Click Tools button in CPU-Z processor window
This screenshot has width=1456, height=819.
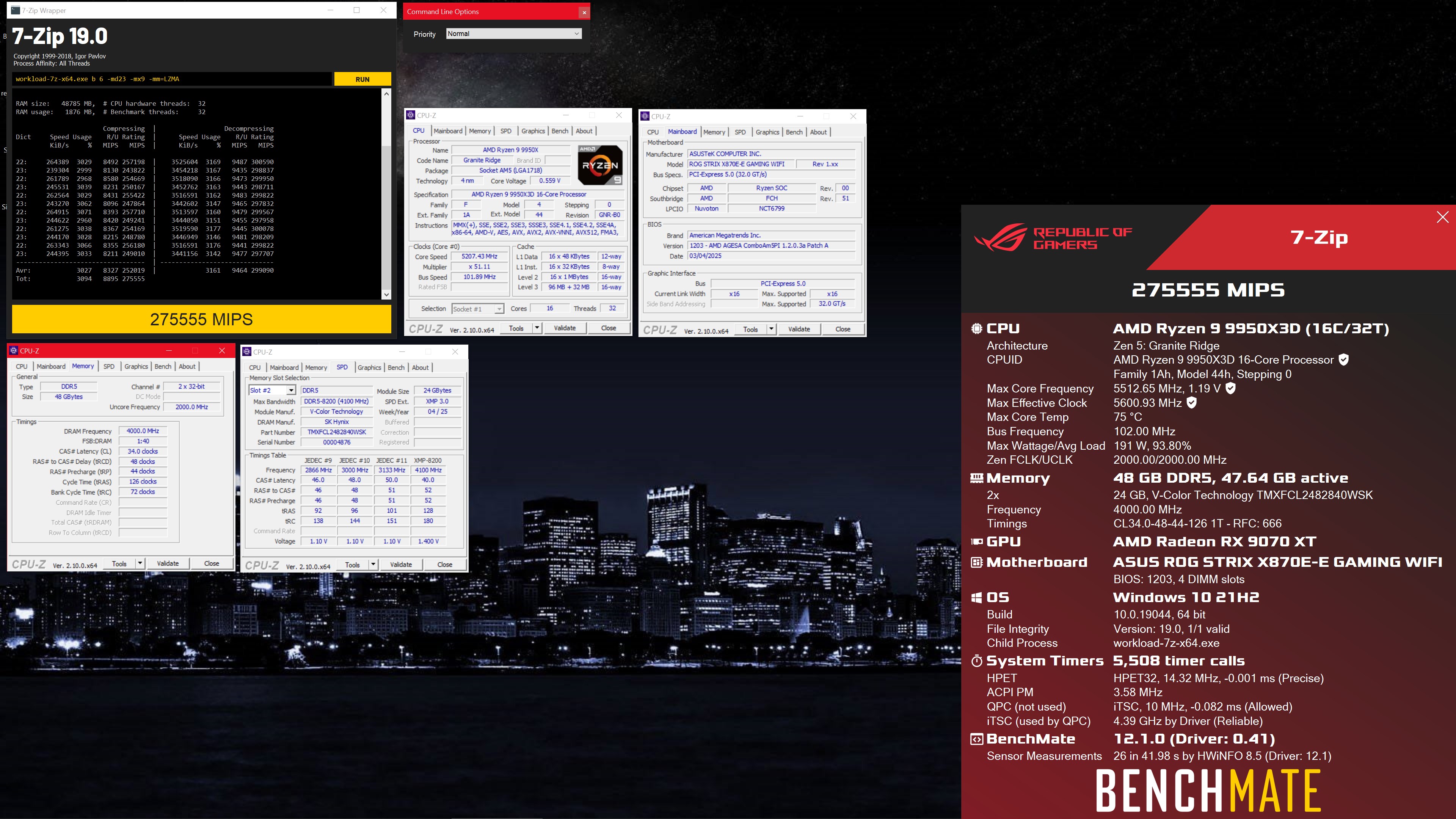[x=516, y=328]
